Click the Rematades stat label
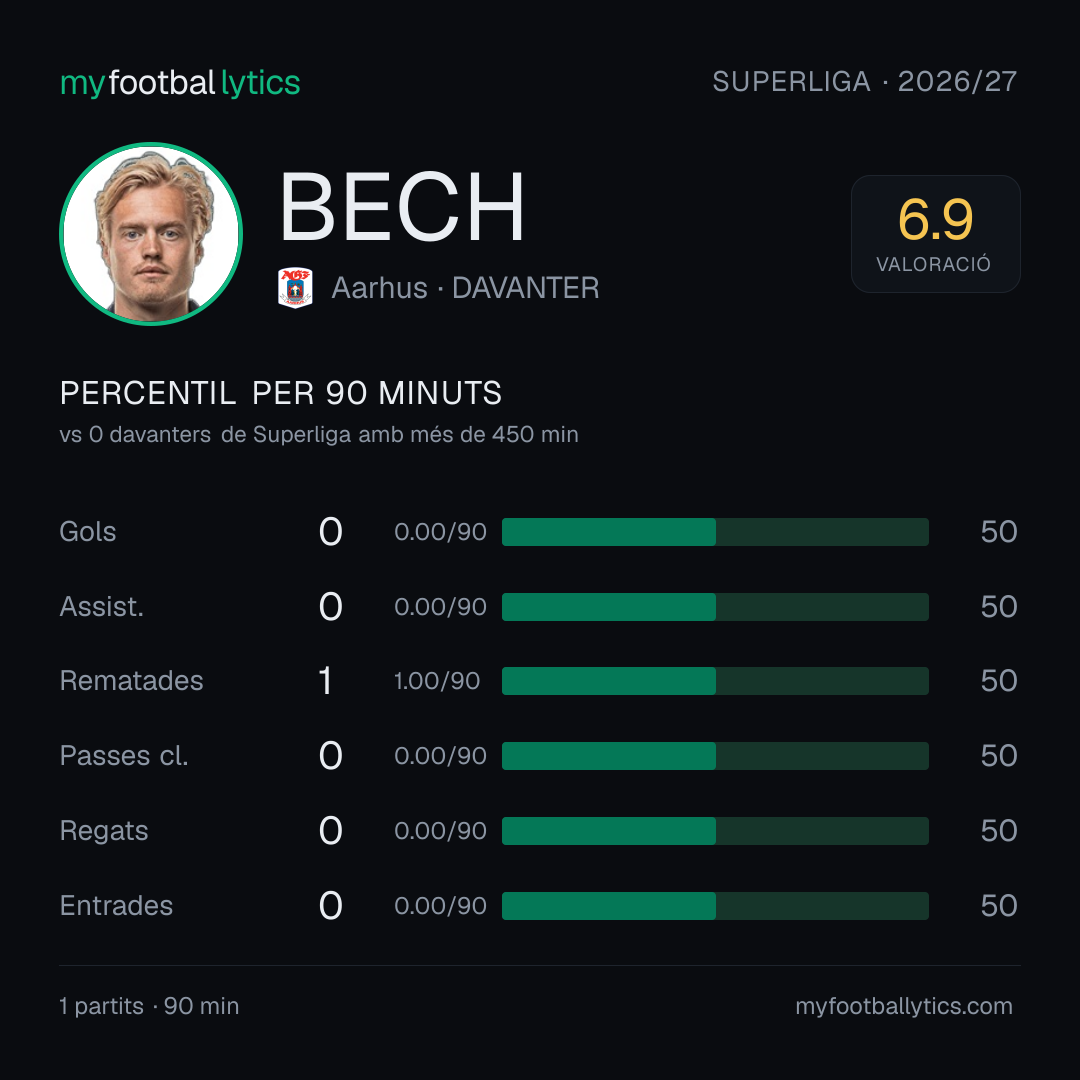 point(132,681)
